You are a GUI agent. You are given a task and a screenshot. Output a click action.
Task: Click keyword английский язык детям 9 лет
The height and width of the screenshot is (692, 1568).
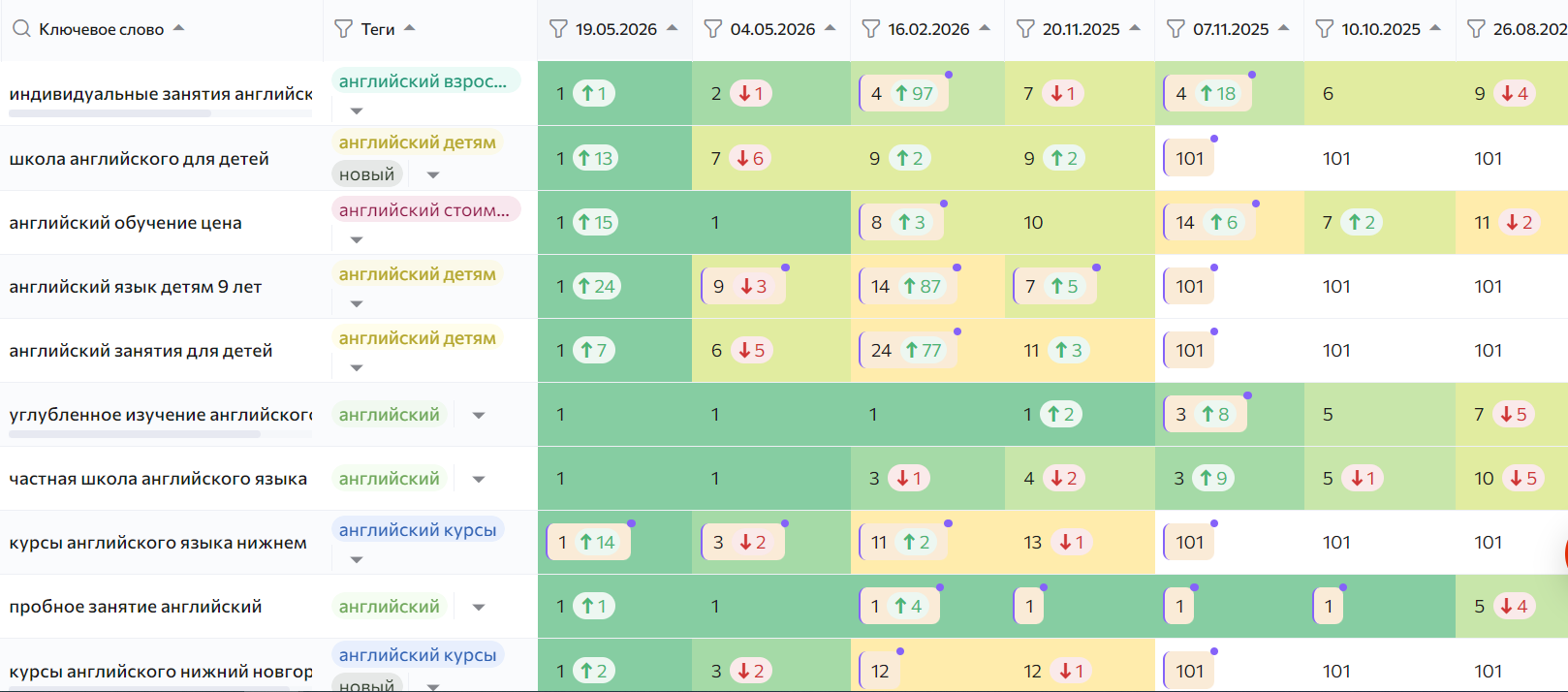pos(136,287)
